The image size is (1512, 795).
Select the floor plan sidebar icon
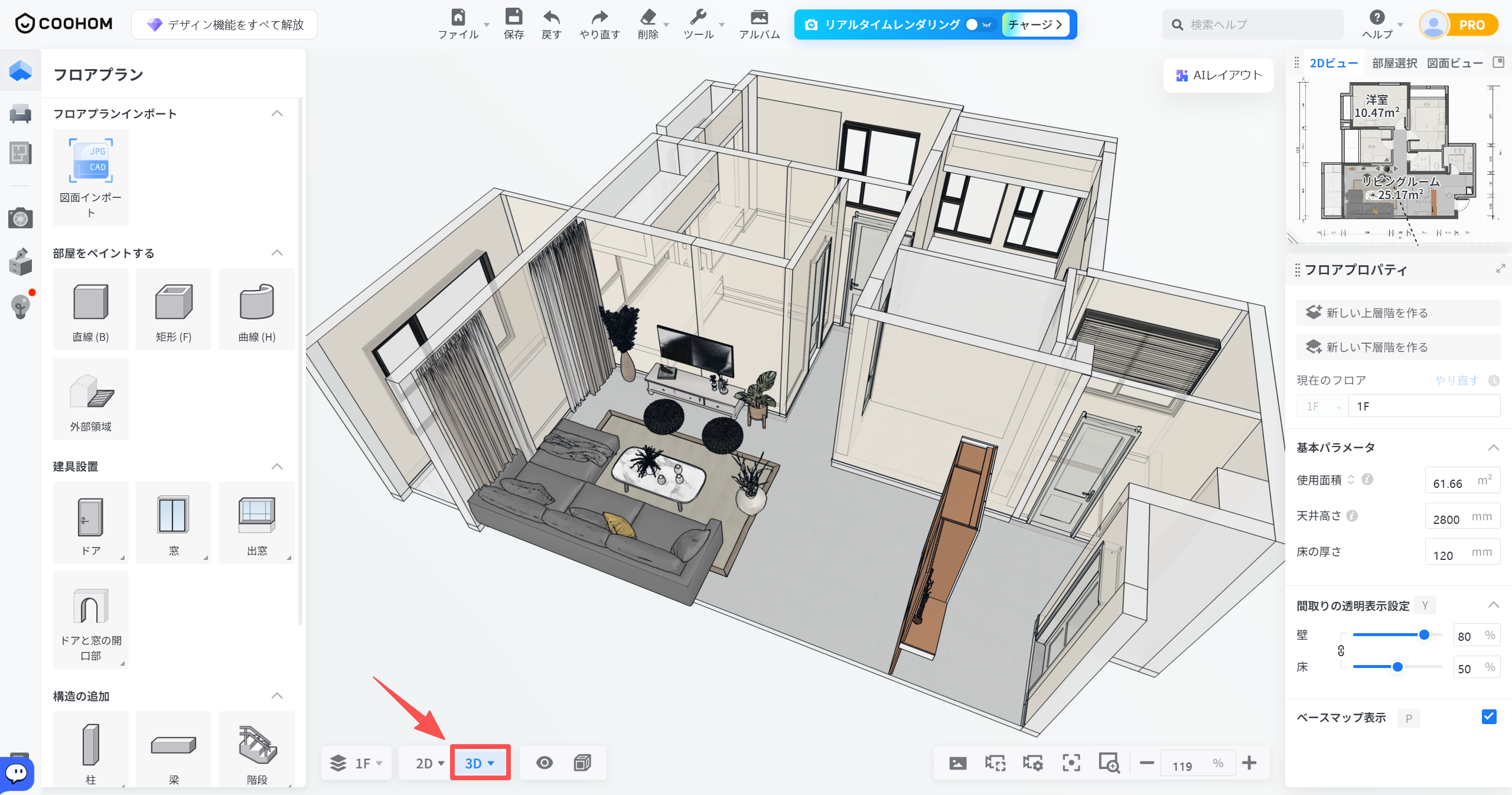pyautogui.click(x=20, y=70)
